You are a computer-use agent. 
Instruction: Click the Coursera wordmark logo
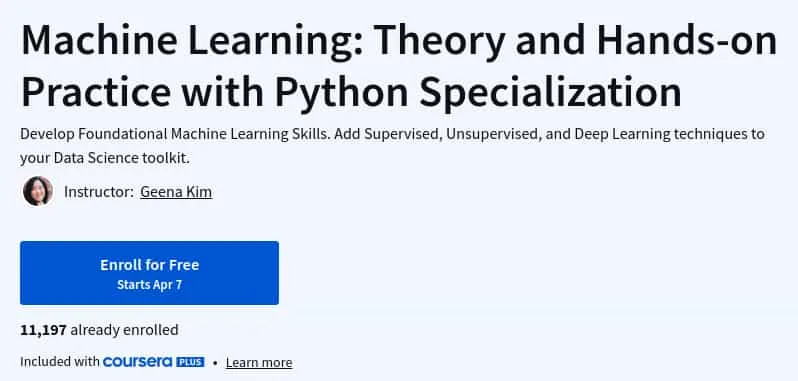coord(138,362)
